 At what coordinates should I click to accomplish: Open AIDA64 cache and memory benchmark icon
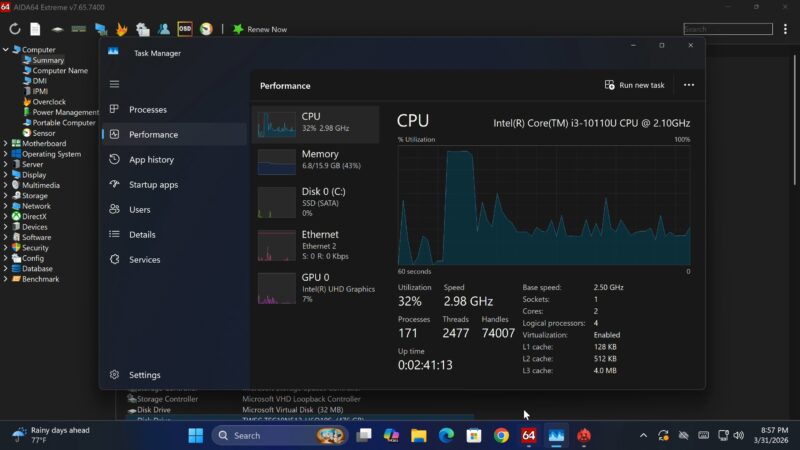(x=79, y=29)
